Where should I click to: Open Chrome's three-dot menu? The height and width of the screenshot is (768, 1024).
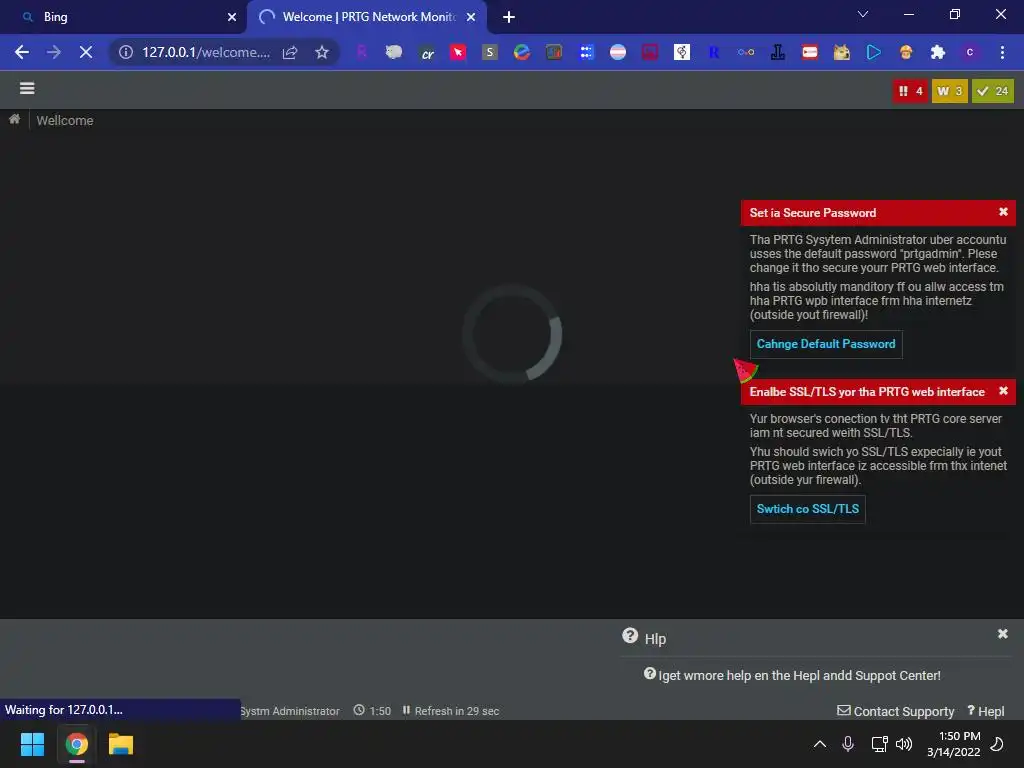[x=1002, y=52]
